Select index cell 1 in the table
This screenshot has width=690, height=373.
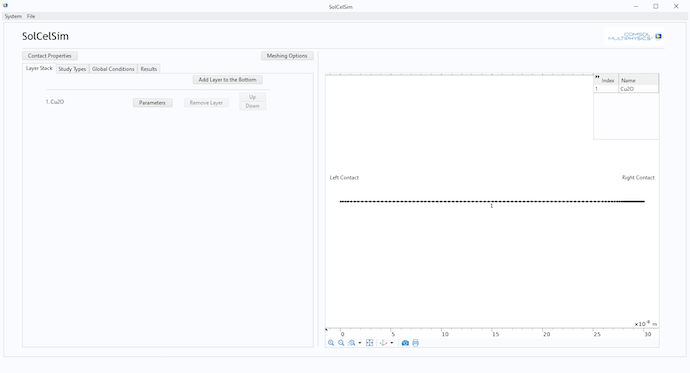(606, 89)
